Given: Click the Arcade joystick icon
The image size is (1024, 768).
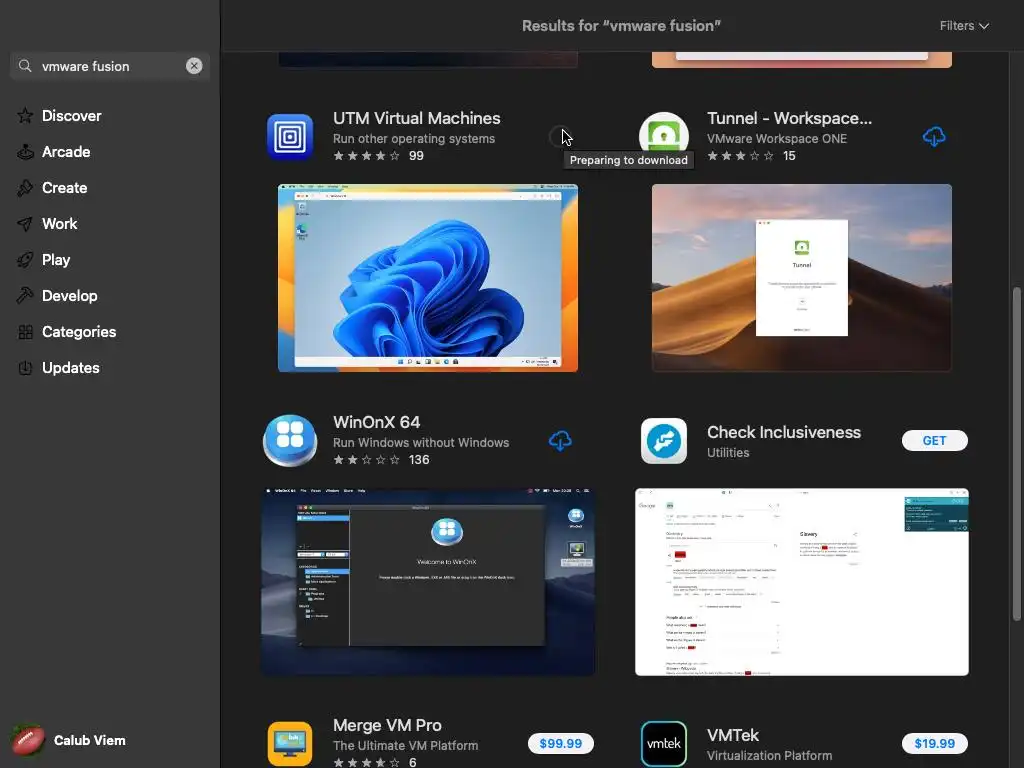Looking at the screenshot, I should (x=25, y=152).
